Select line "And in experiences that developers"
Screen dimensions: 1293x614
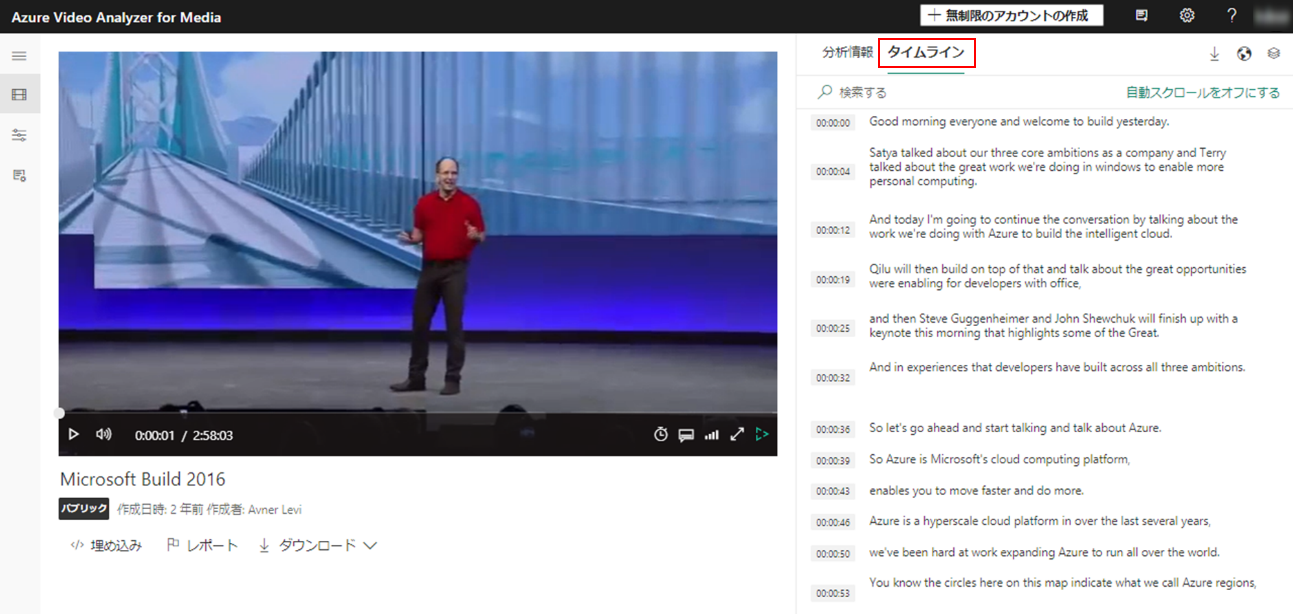pos(1057,367)
